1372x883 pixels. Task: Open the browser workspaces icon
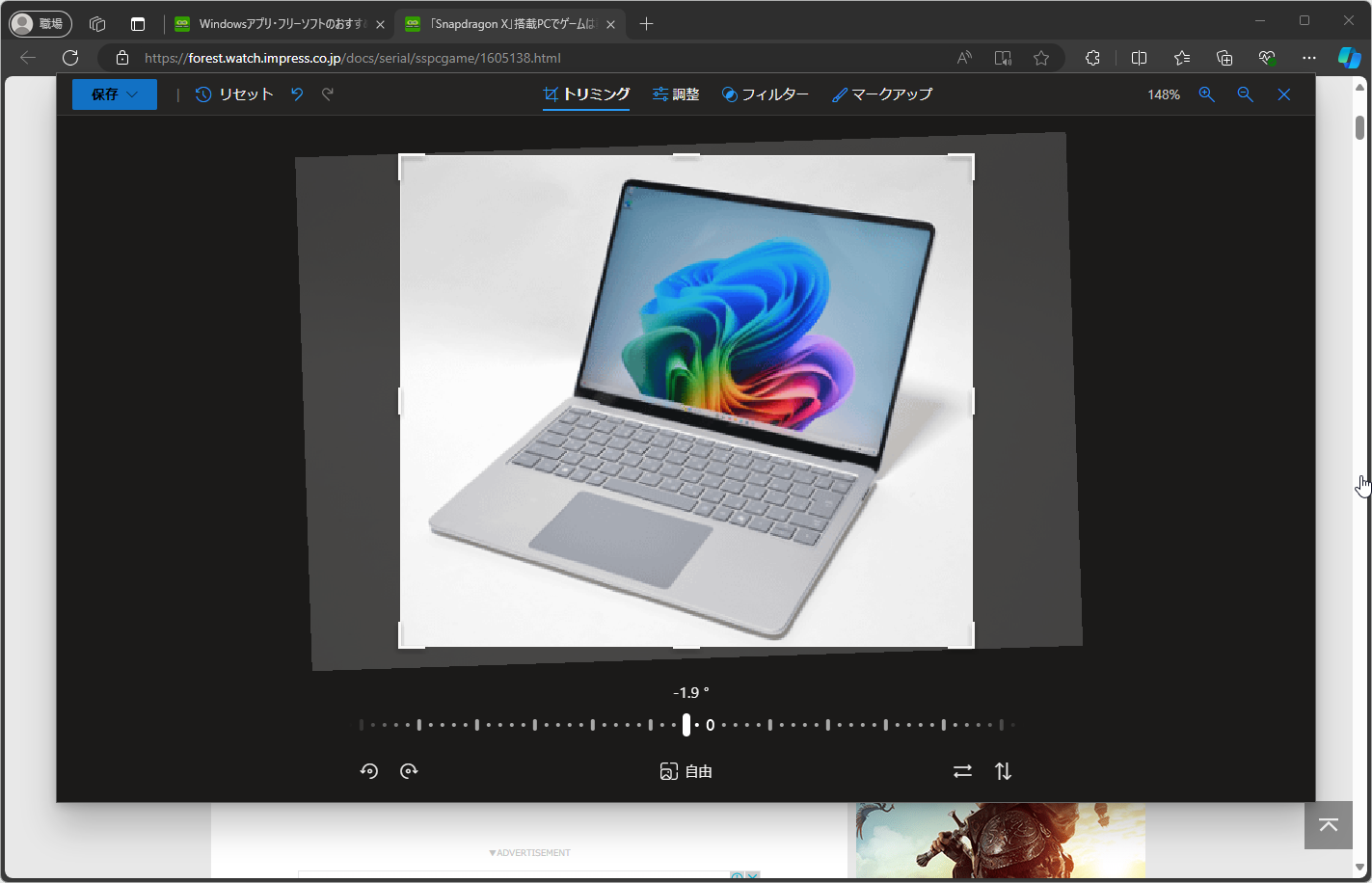pyautogui.click(x=96, y=24)
